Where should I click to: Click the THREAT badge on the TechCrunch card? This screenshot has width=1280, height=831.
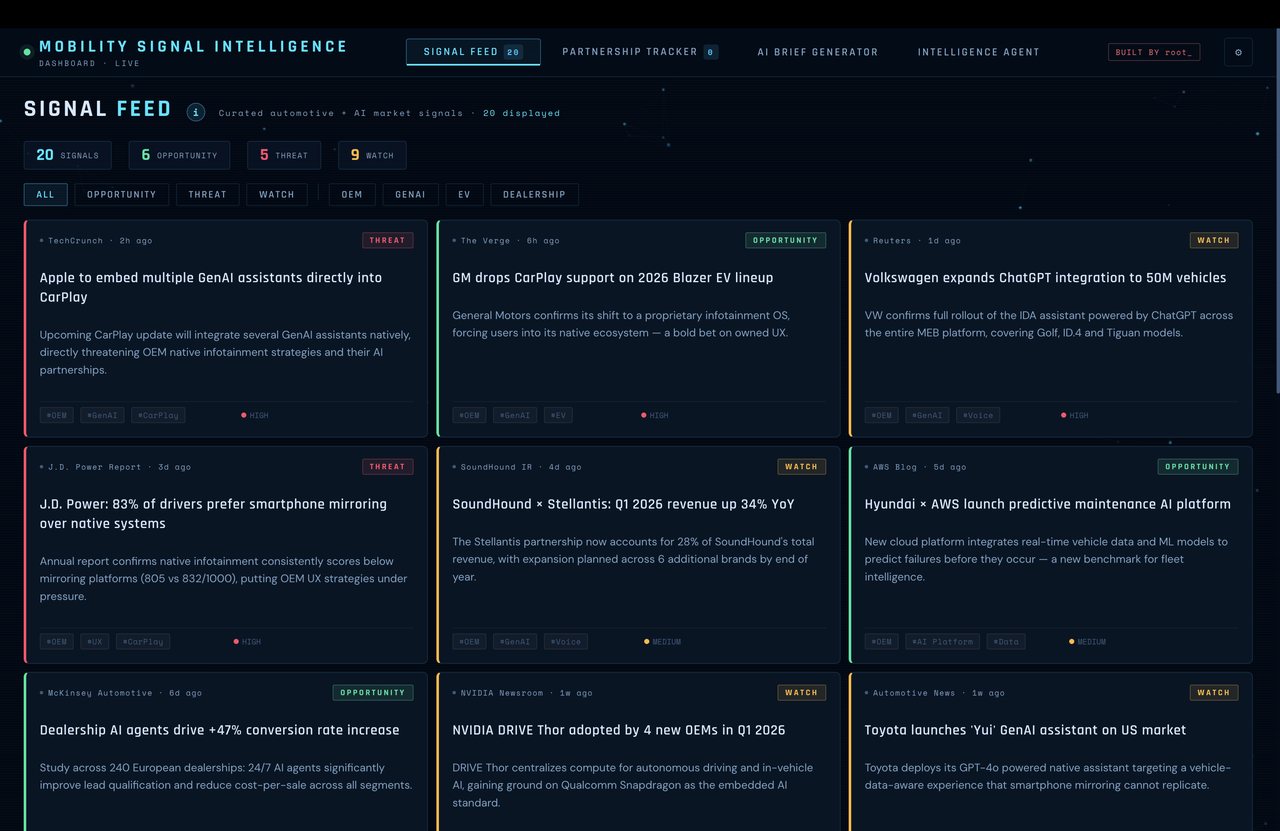(388, 240)
